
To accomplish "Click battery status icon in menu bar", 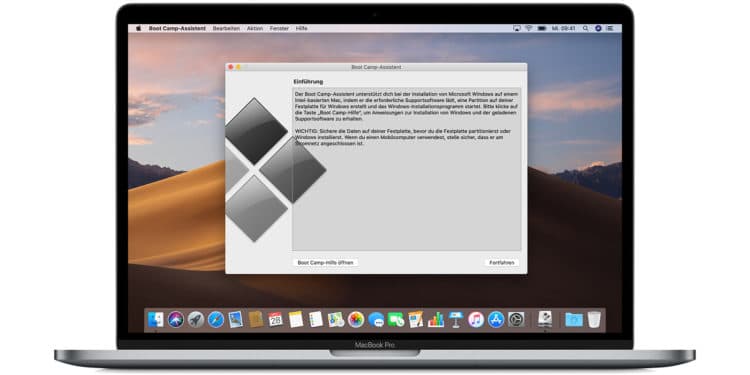I will (542, 28).
